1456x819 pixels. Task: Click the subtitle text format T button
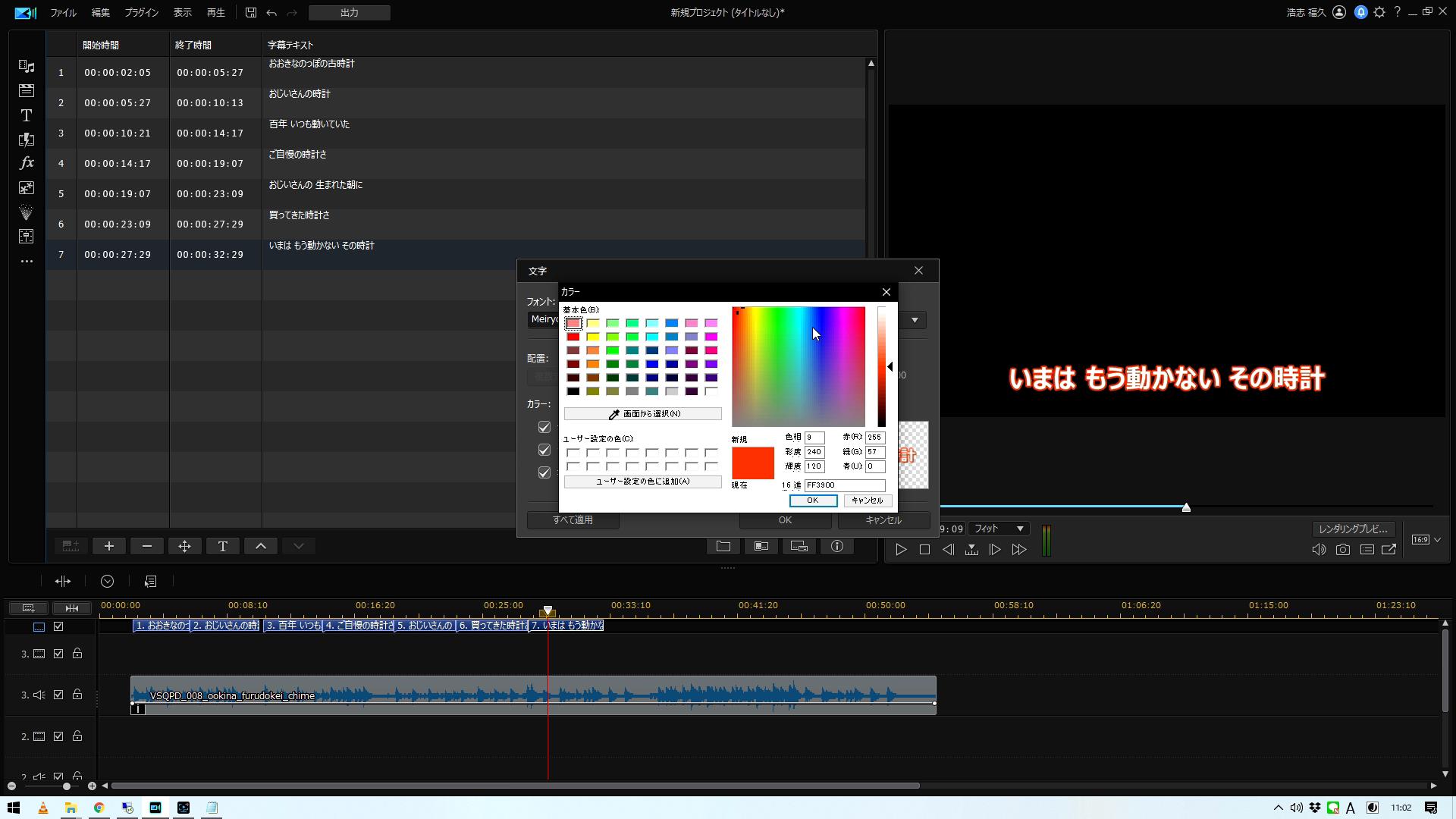click(x=223, y=546)
